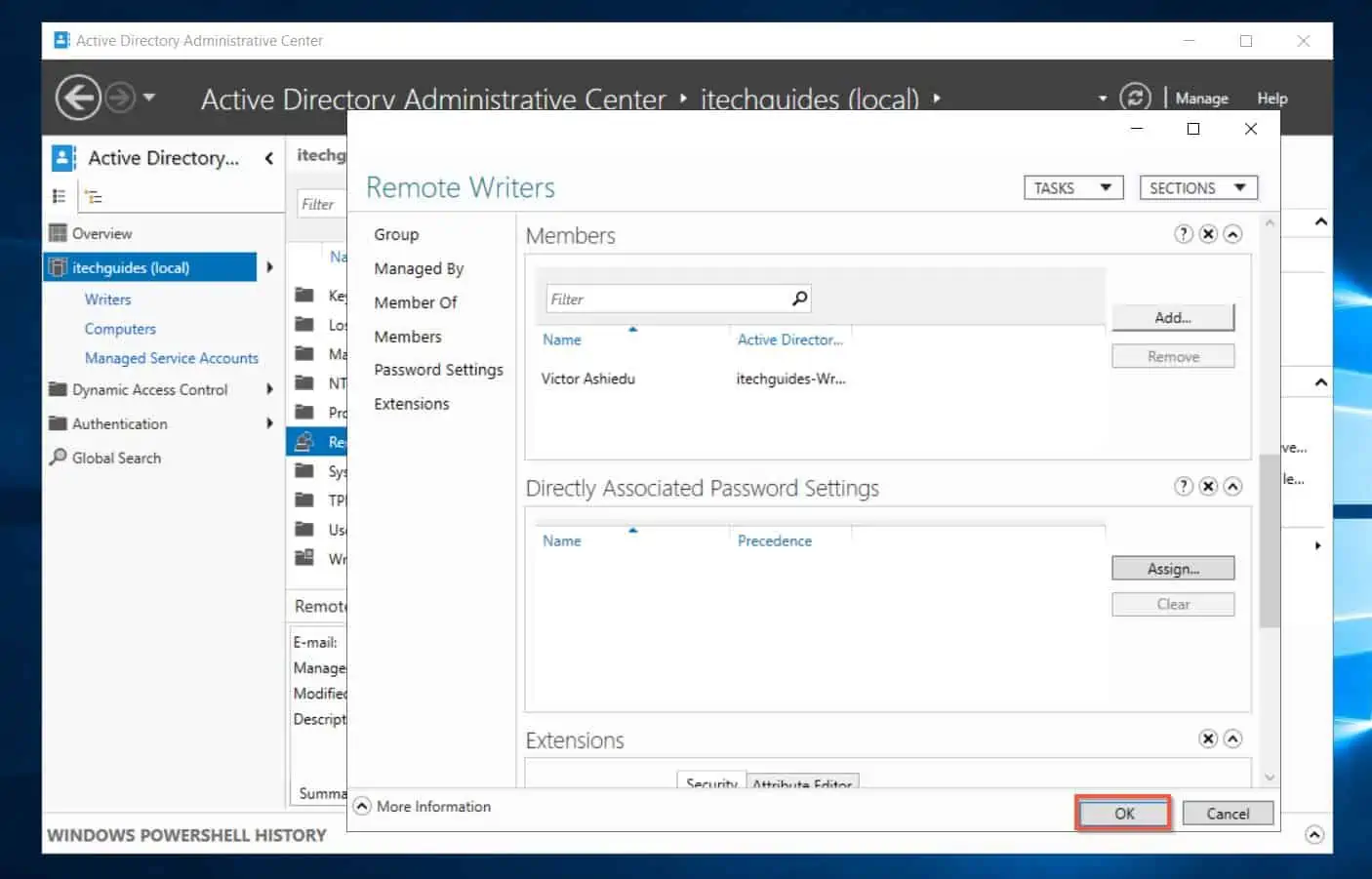The height and width of the screenshot is (879, 1372).
Task: Expand Authentication submenu arrow
Action: tap(269, 423)
